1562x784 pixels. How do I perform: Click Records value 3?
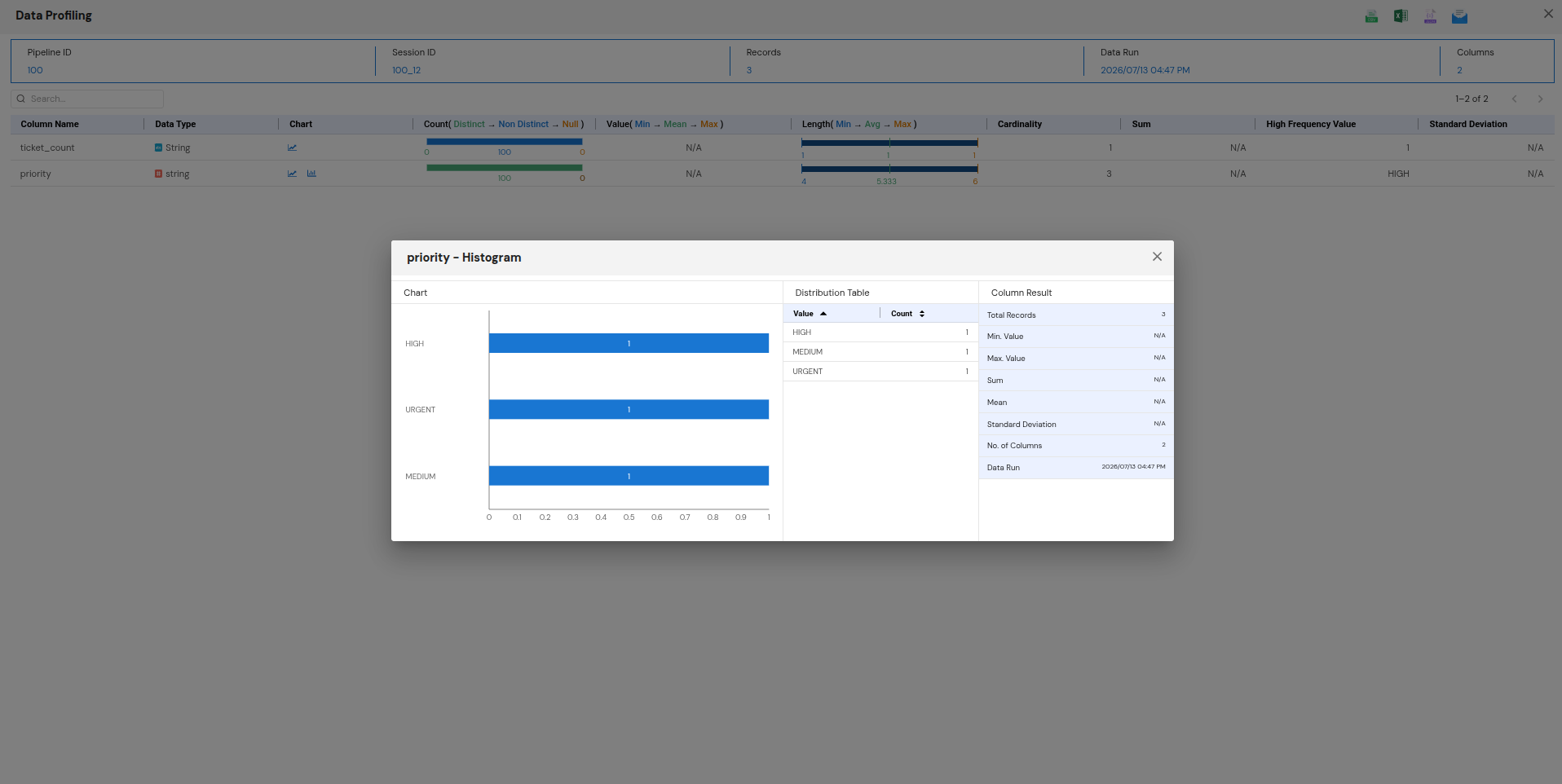coord(749,70)
